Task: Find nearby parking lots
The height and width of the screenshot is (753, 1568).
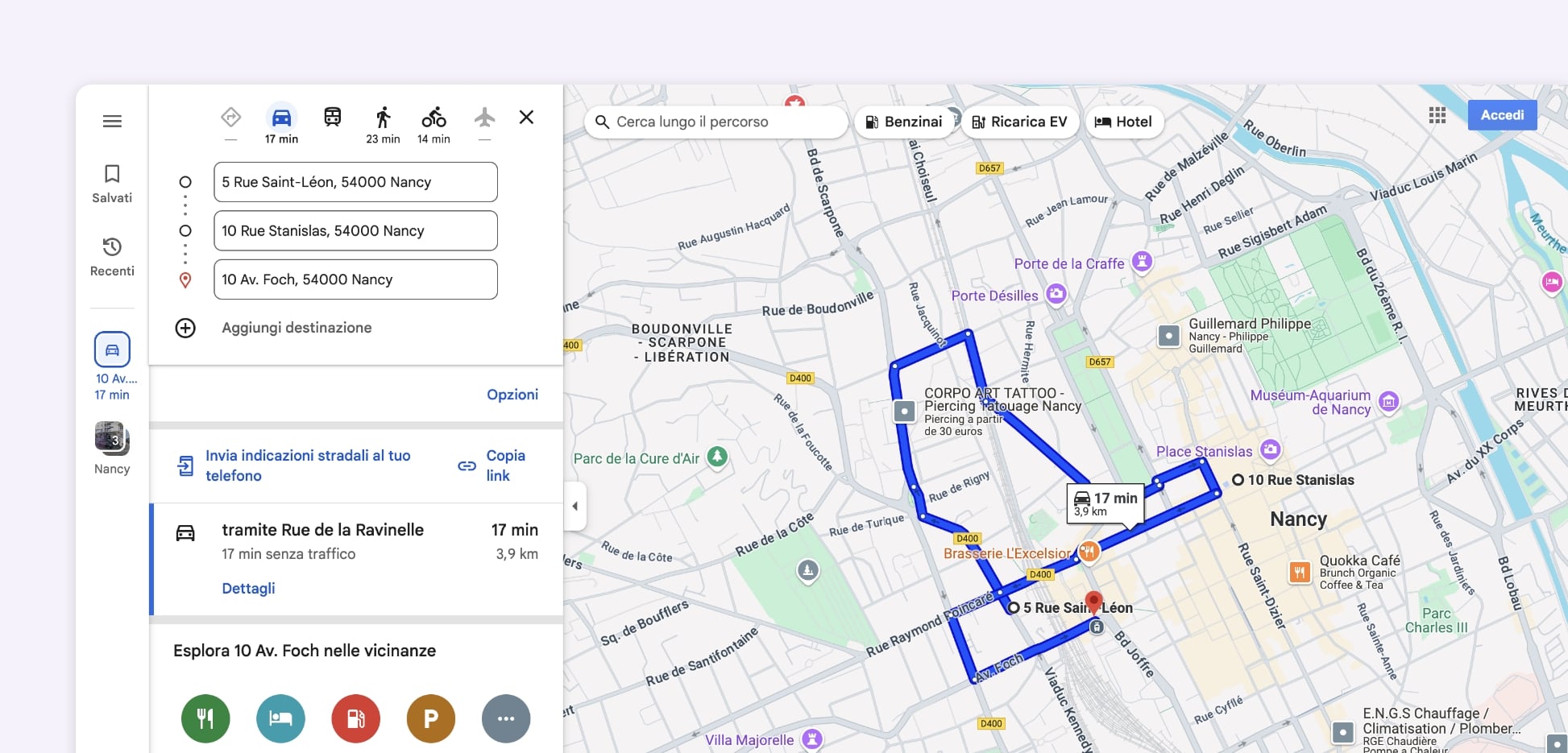Action: click(430, 718)
